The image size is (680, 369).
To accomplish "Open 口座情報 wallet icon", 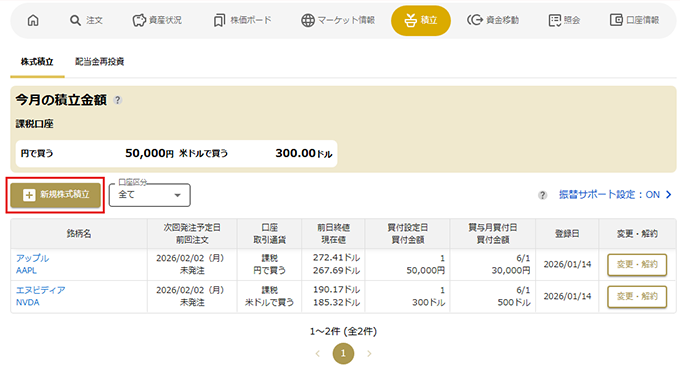I will point(616,20).
